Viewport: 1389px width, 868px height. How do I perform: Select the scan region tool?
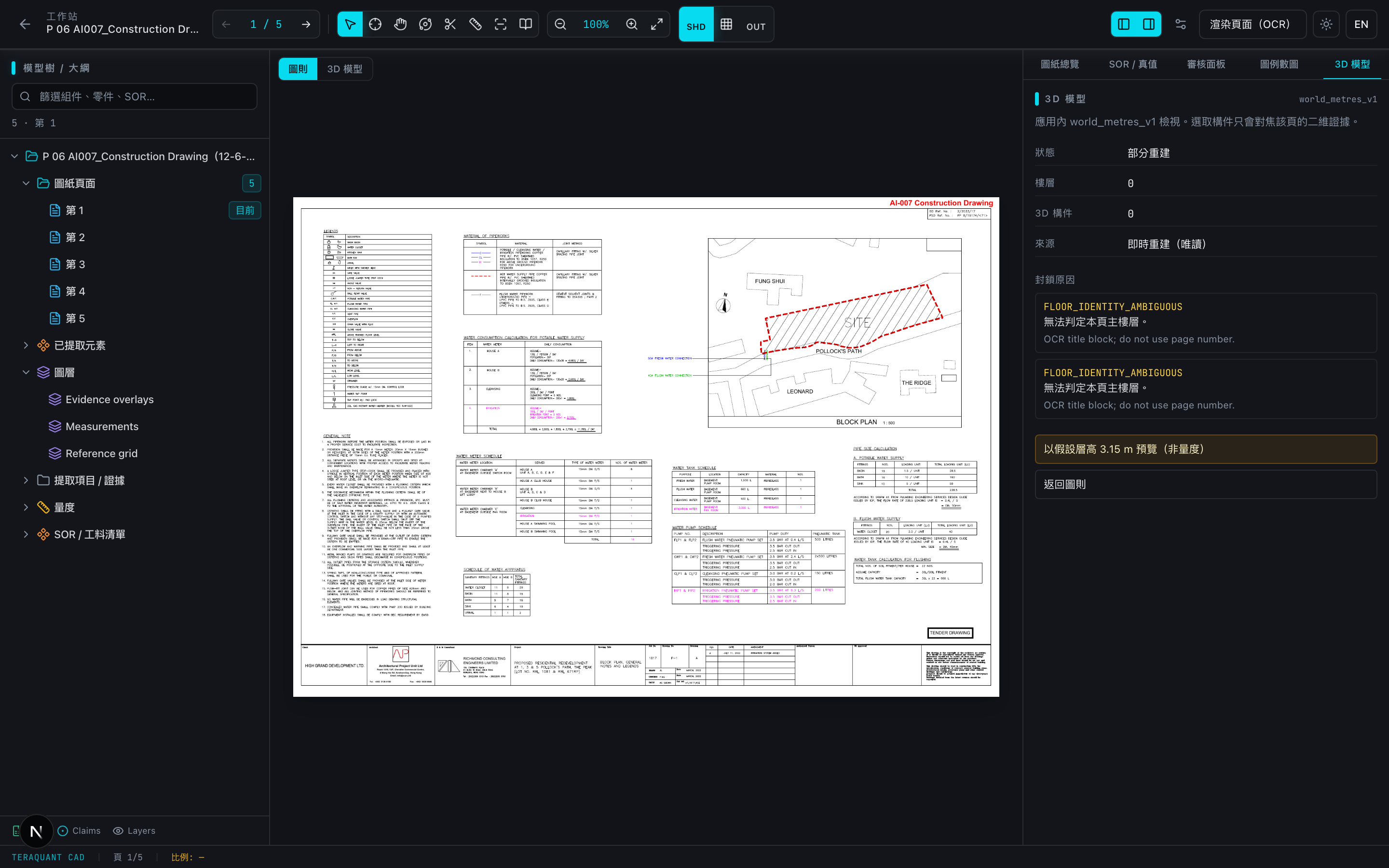pyautogui.click(x=501, y=24)
